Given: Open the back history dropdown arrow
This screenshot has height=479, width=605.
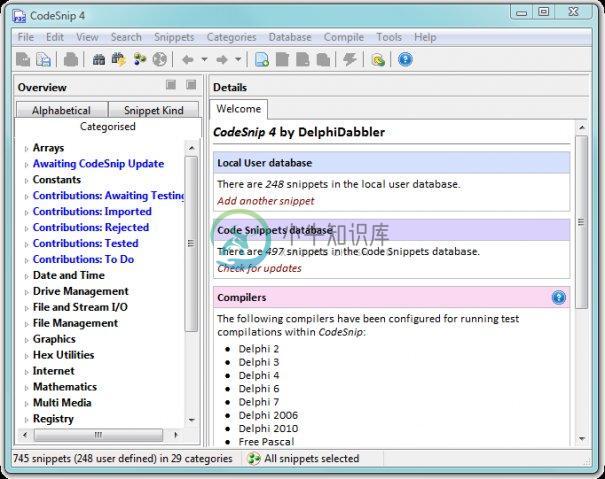Looking at the screenshot, I should coord(204,59).
